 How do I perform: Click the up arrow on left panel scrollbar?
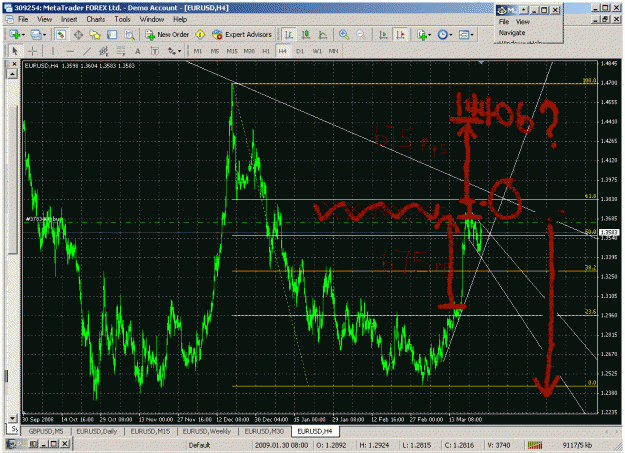coord(12,74)
